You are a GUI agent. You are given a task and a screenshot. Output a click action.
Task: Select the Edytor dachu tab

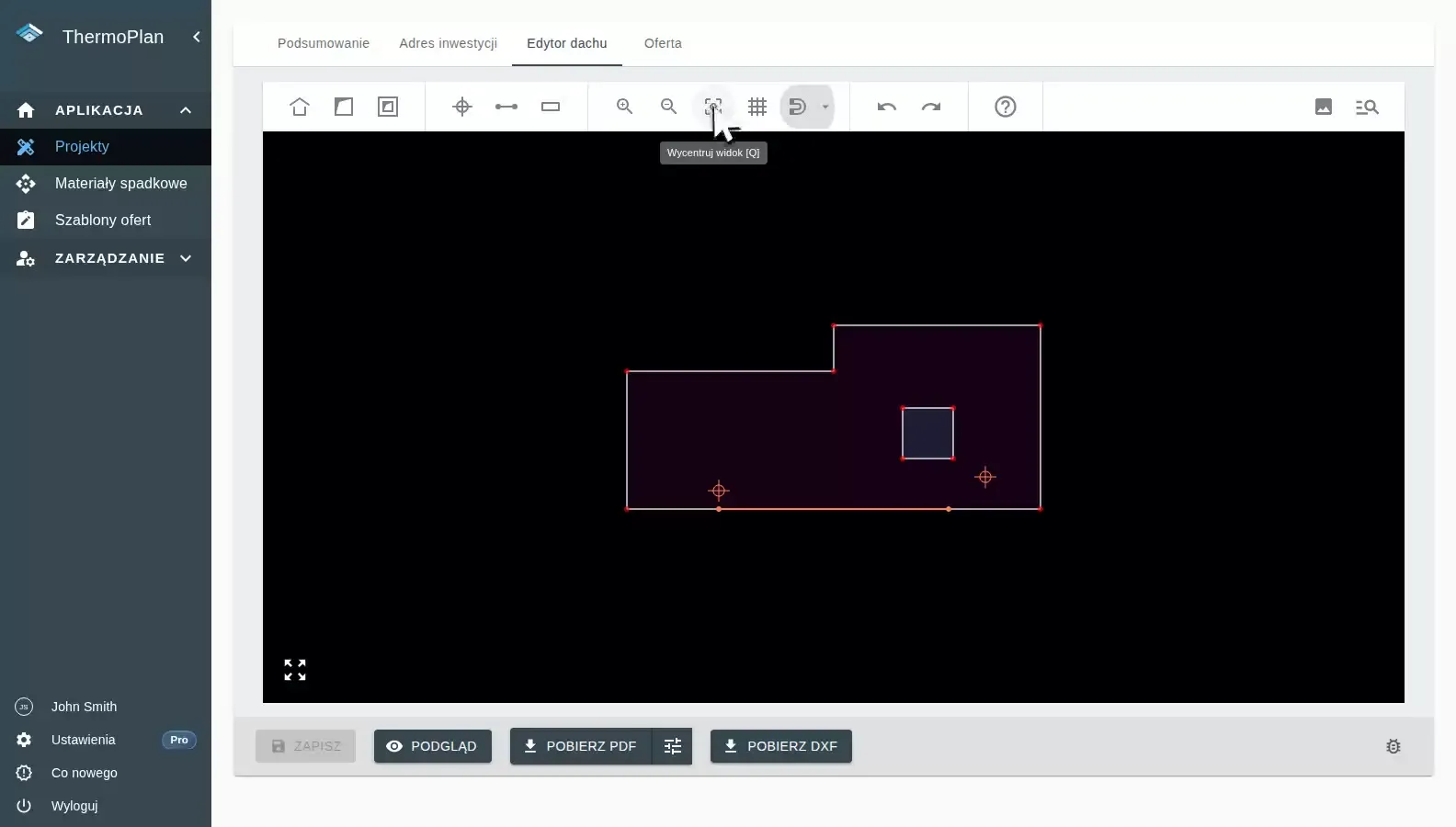tap(567, 43)
